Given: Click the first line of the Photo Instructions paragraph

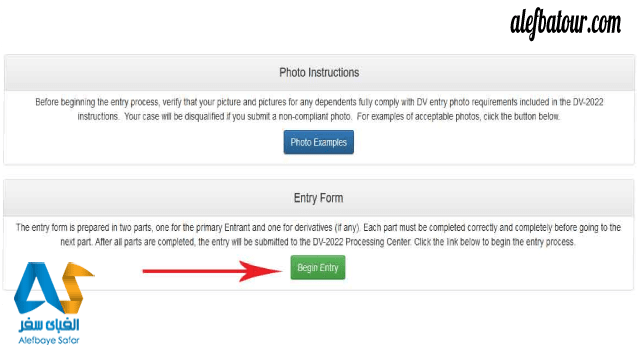Looking at the screenshot, I should click(319, 102).
